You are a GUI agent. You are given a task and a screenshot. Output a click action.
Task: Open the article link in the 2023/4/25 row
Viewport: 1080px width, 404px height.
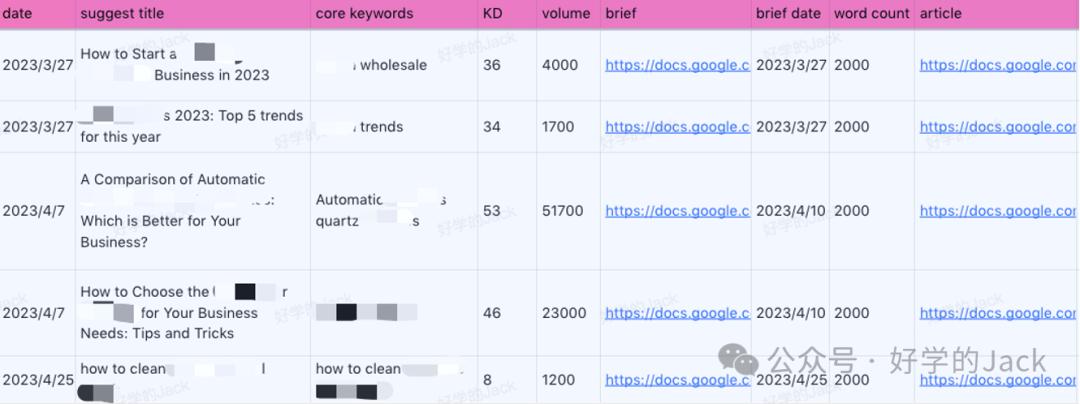(998, 380)
